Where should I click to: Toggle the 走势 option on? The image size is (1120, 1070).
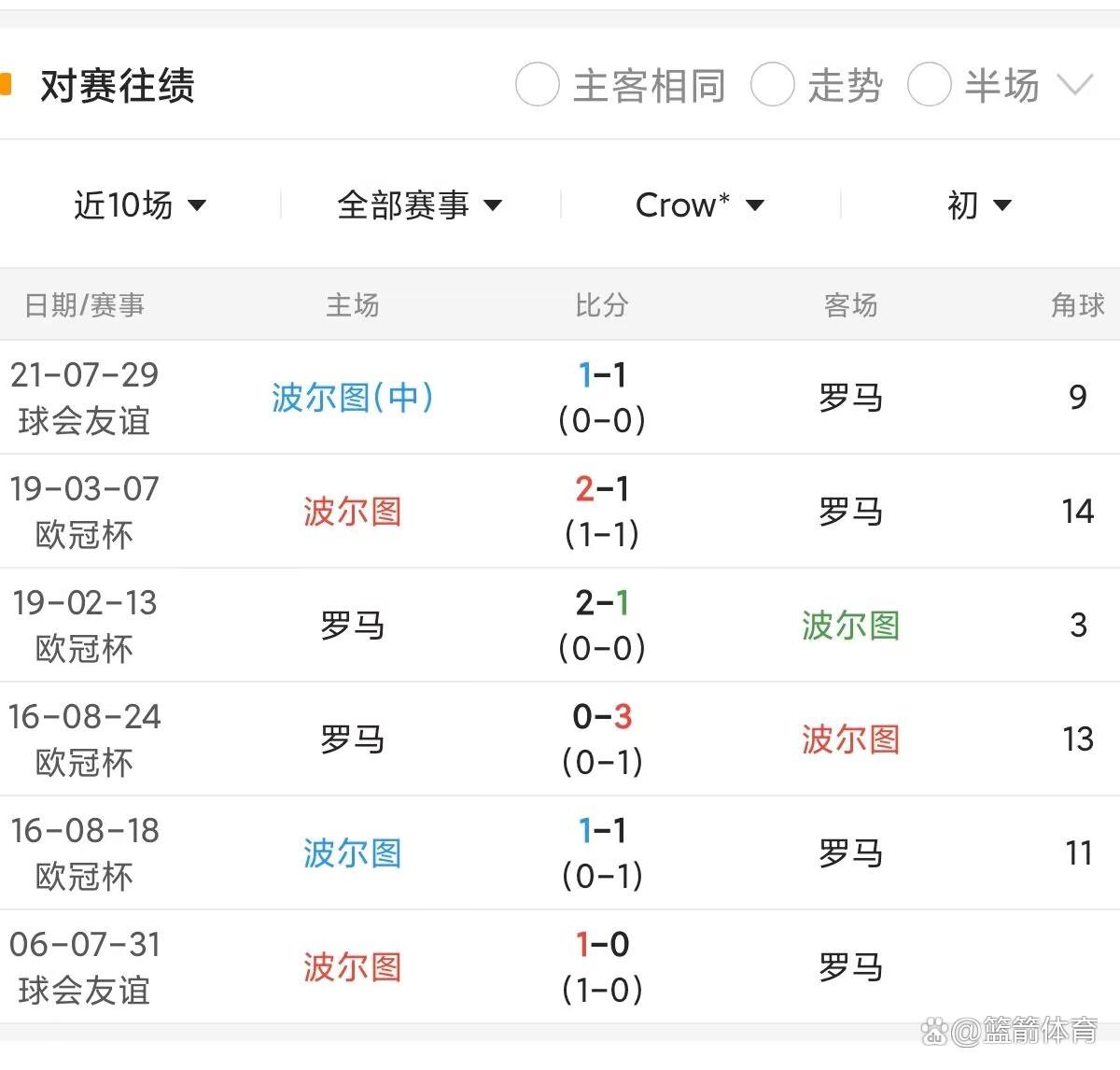click(774, 85)
